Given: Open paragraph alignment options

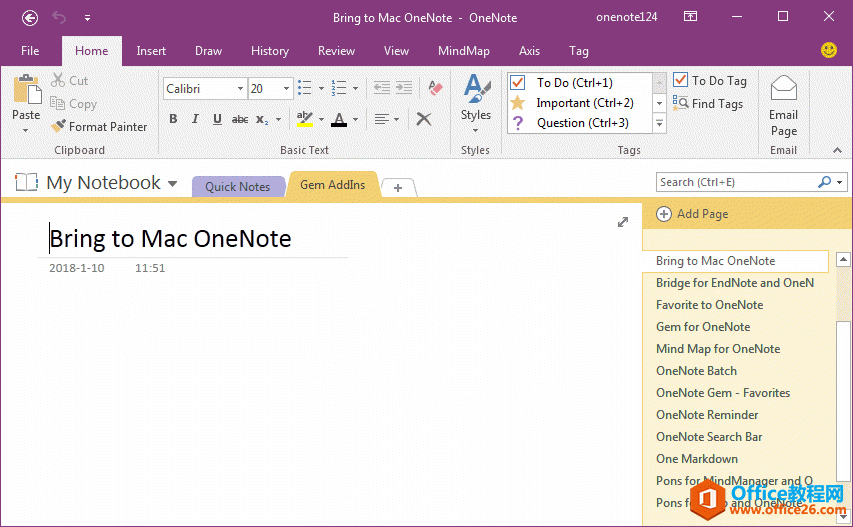Looking at the screenshot, I should [387, 119].
